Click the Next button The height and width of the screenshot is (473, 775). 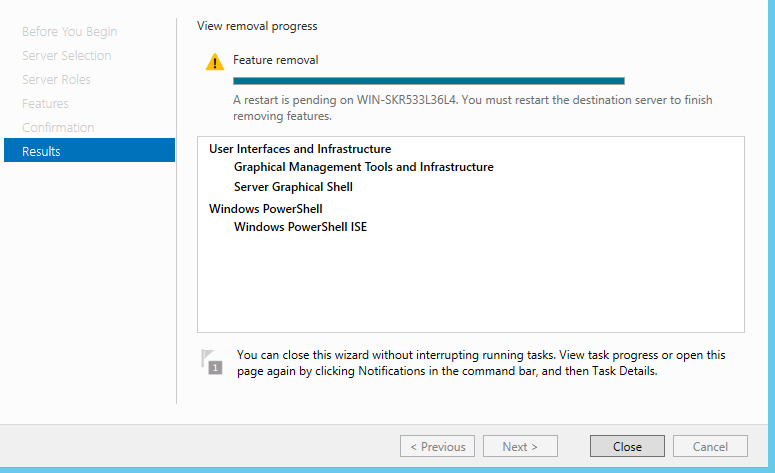520,446
